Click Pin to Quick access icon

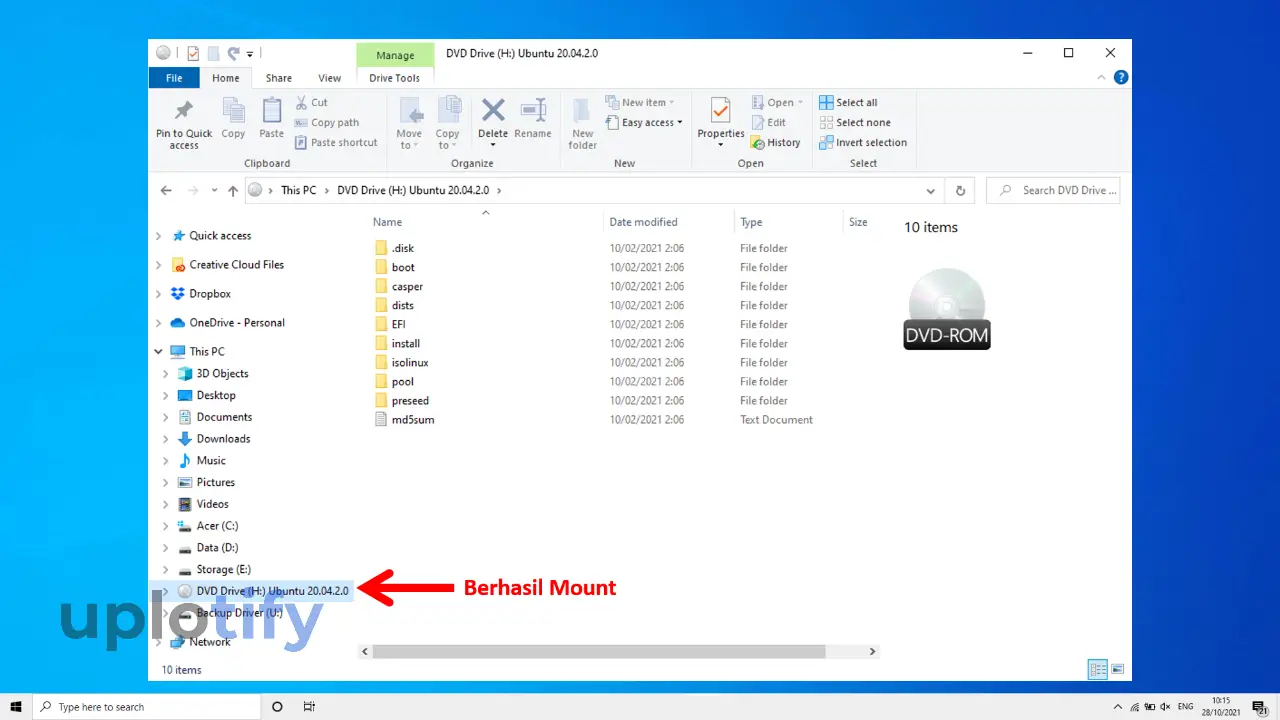[184, 110]
